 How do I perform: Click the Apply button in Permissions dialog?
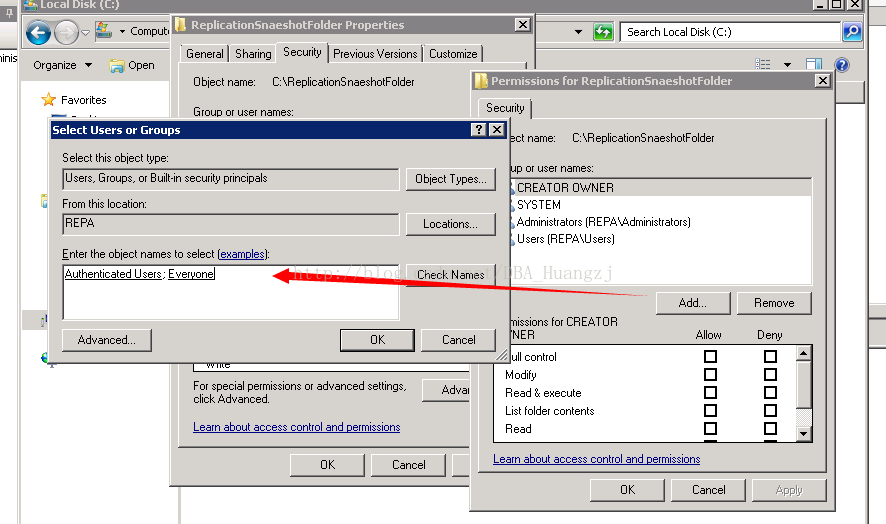click(789, 490)
